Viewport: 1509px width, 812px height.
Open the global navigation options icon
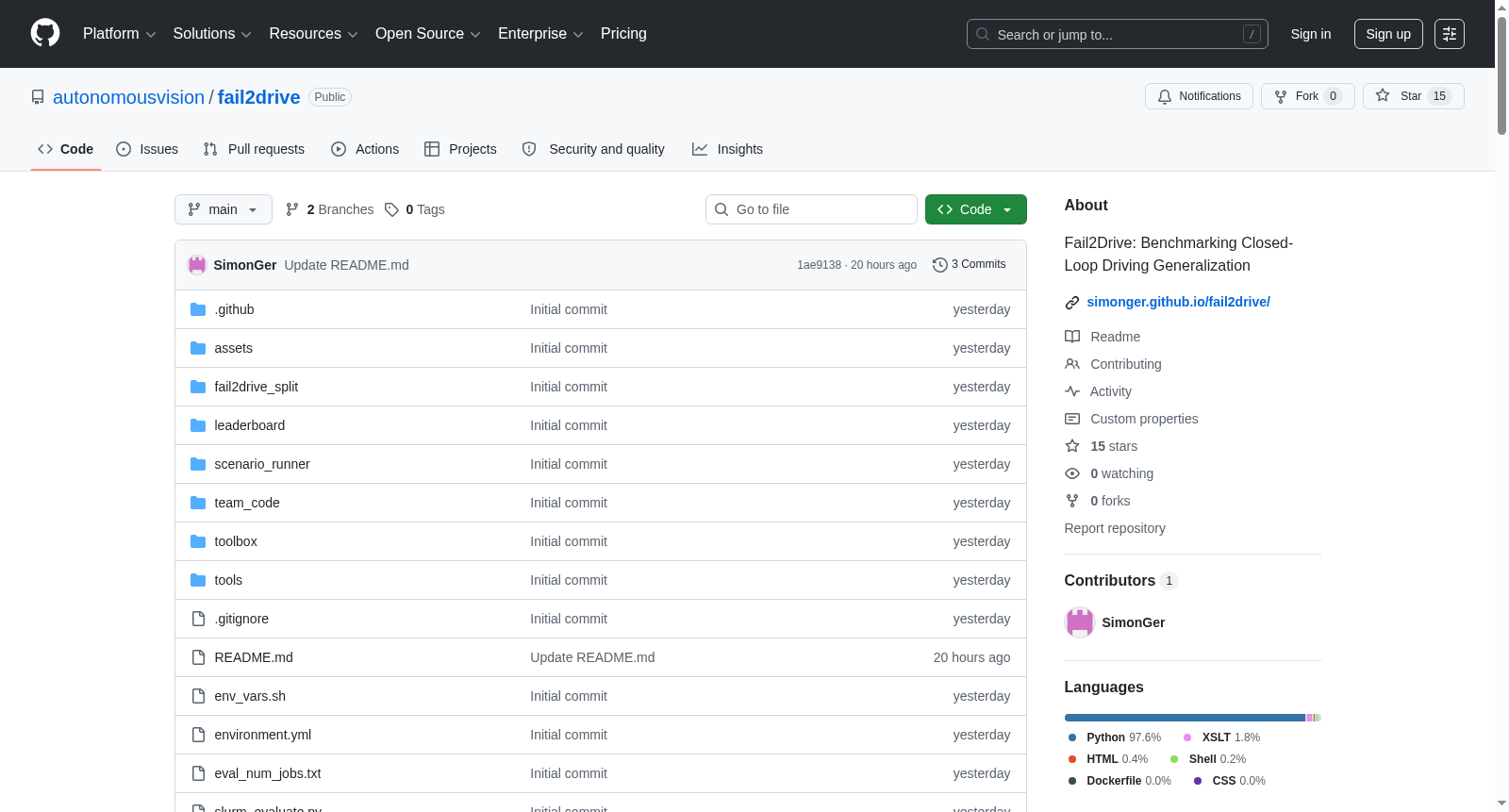coord(1450,34)
